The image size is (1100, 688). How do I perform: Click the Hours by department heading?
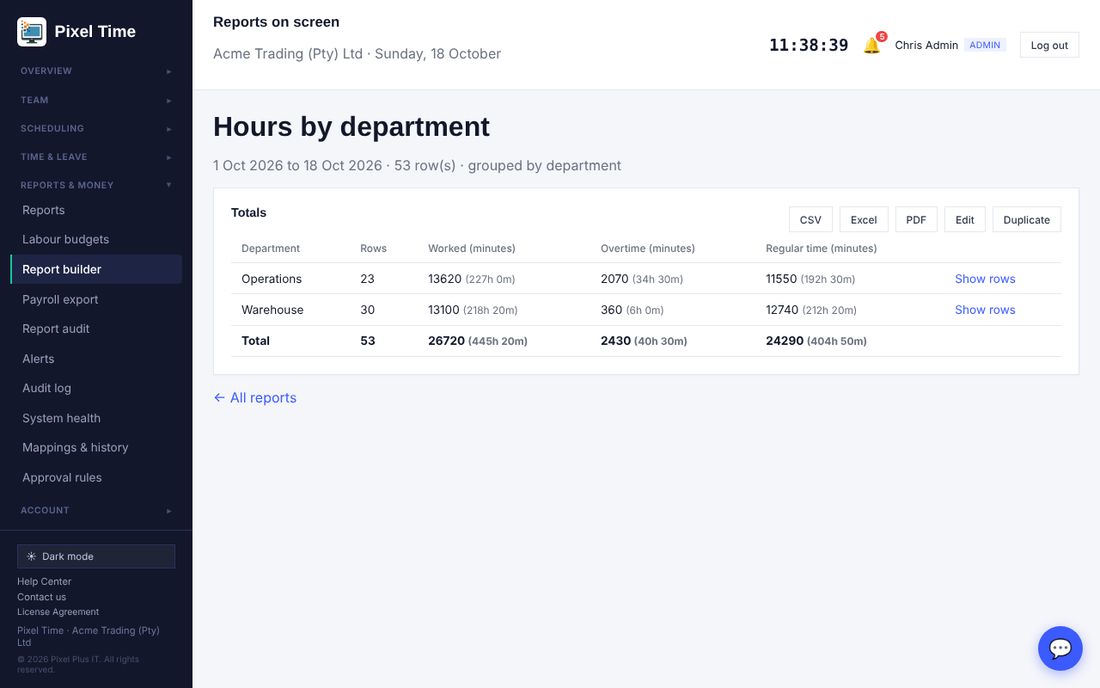(351, 127)
